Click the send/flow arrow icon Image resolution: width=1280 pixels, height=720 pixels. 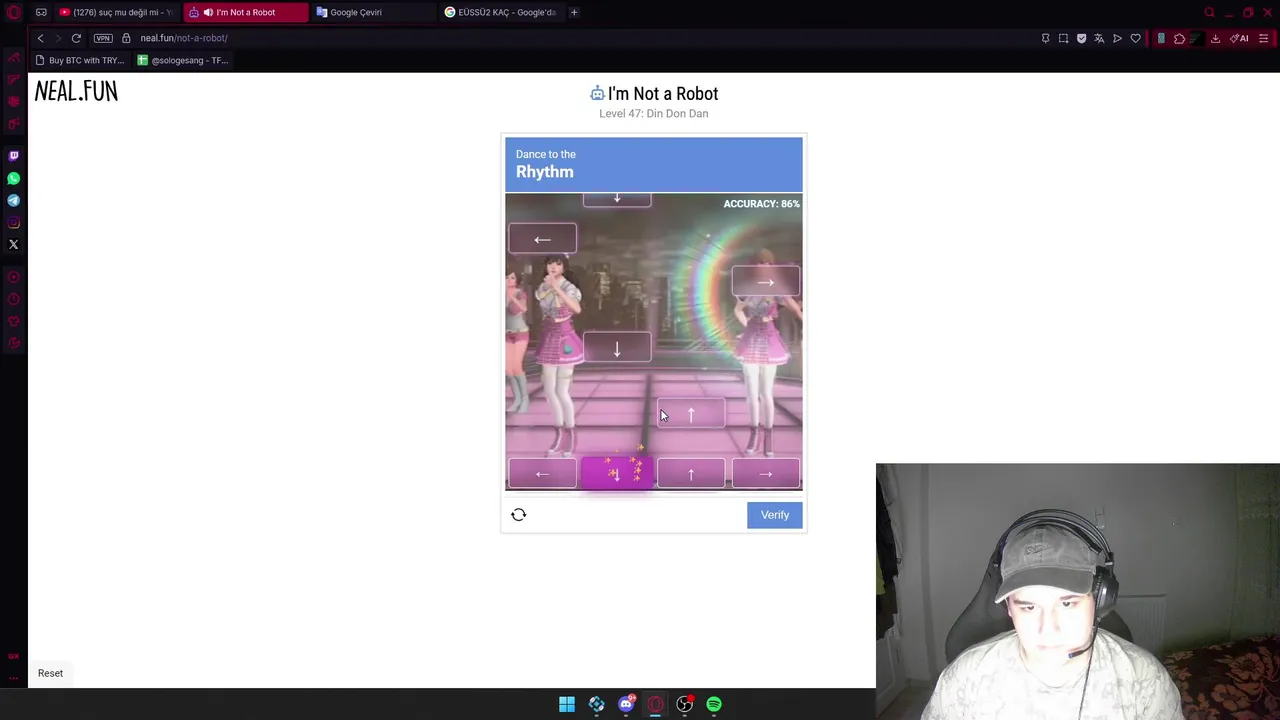pyautogui.click(x=1117, y=38)
